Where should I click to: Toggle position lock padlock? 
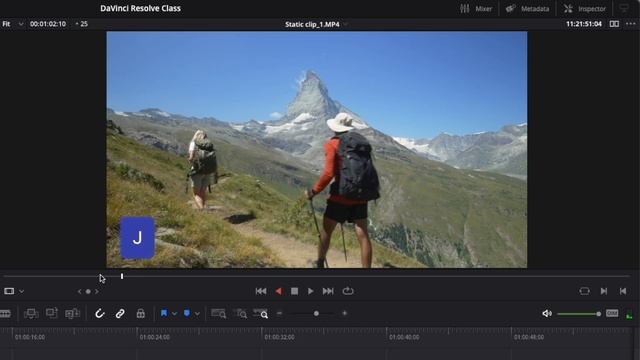pos(141,313)
